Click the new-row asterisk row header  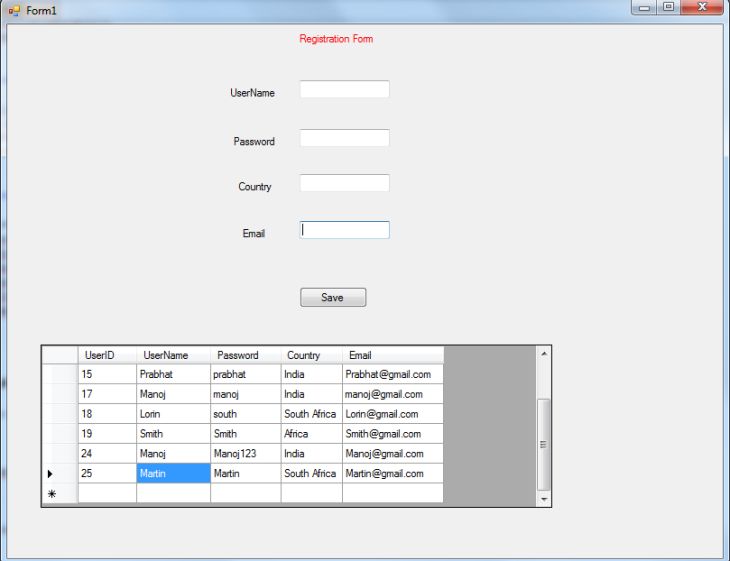click(60, 493)
